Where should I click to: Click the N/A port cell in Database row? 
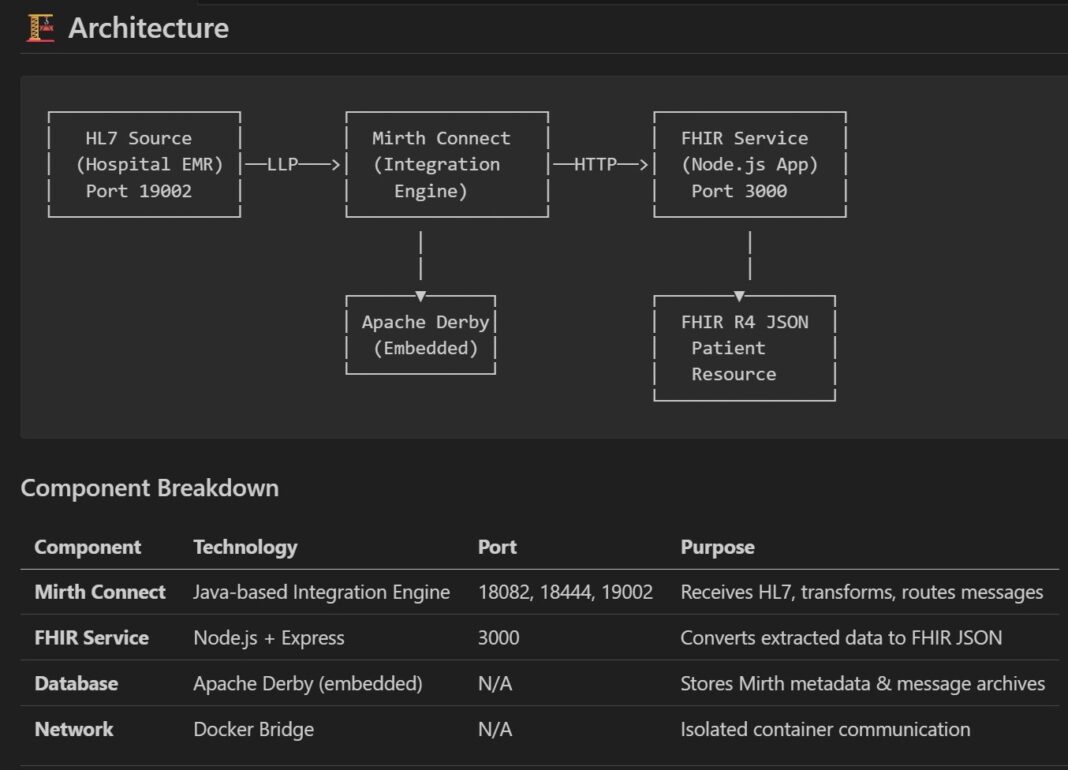point(495,683)
